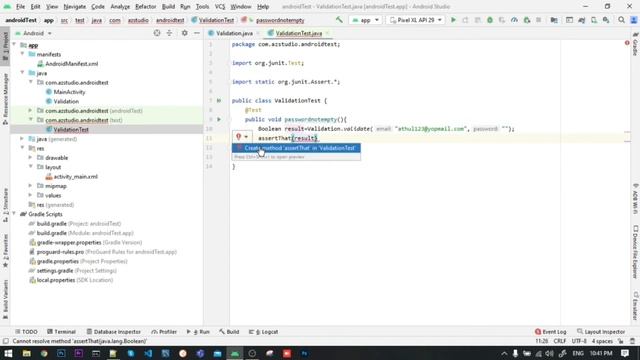The width and height of the screenshot is (640, 360).
Task: Open the Android project view dropdown
Action: (34, 33)
